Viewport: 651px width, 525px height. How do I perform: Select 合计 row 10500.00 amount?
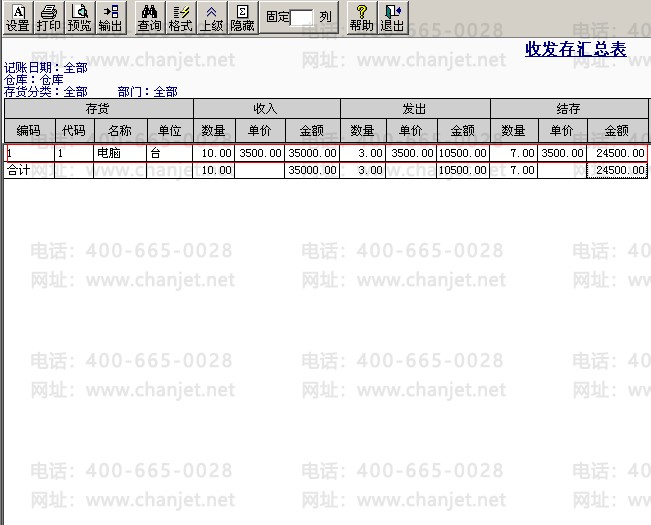[x=463, y=170]
